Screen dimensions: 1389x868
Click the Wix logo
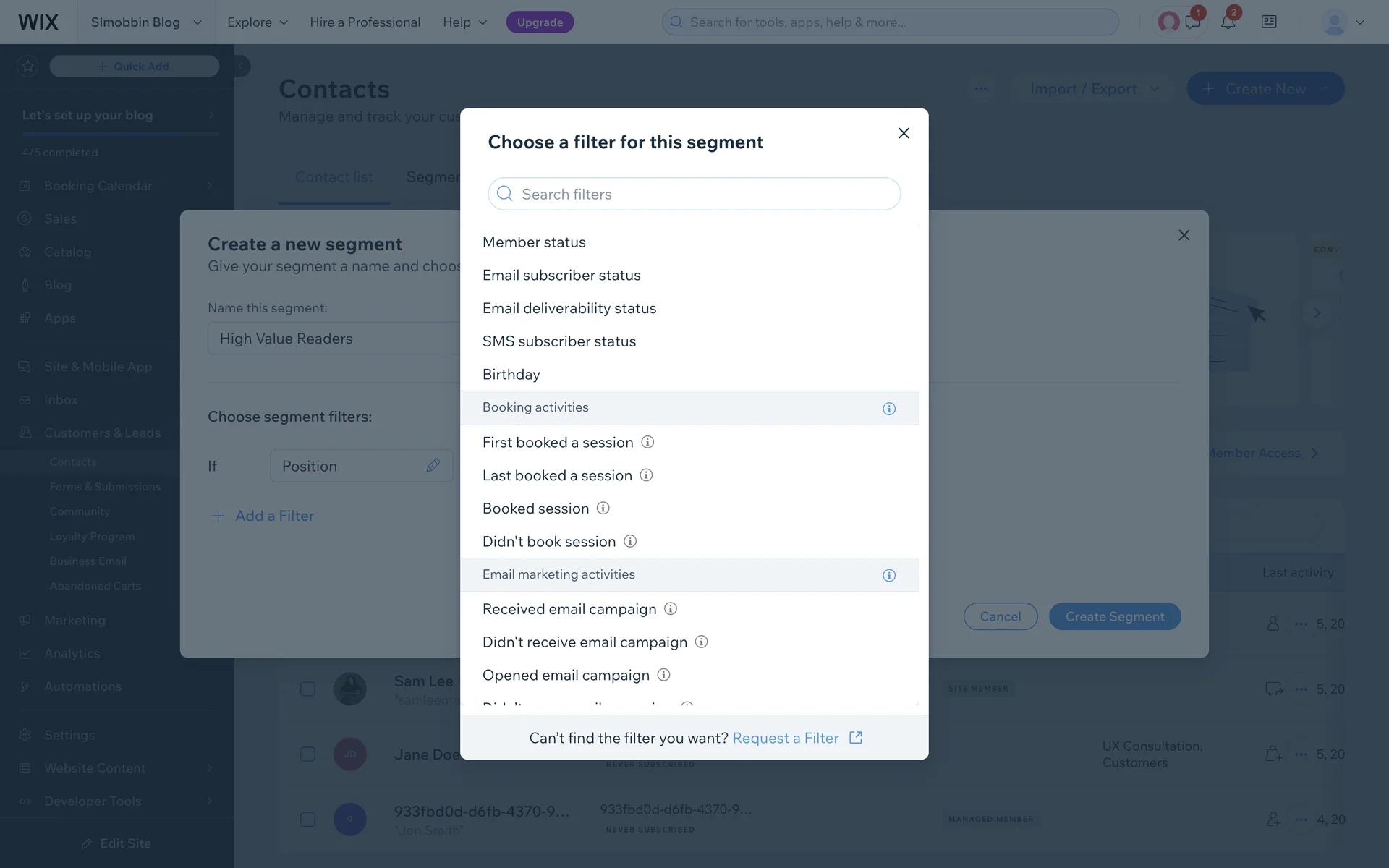38,22
